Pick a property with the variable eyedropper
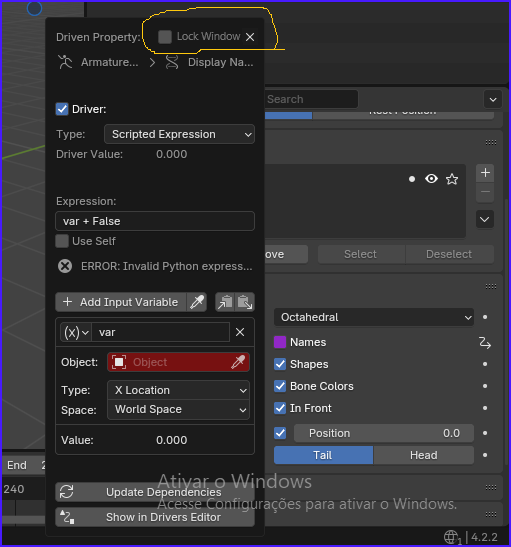This screenshot has height=547, width=511. point(197,302)
